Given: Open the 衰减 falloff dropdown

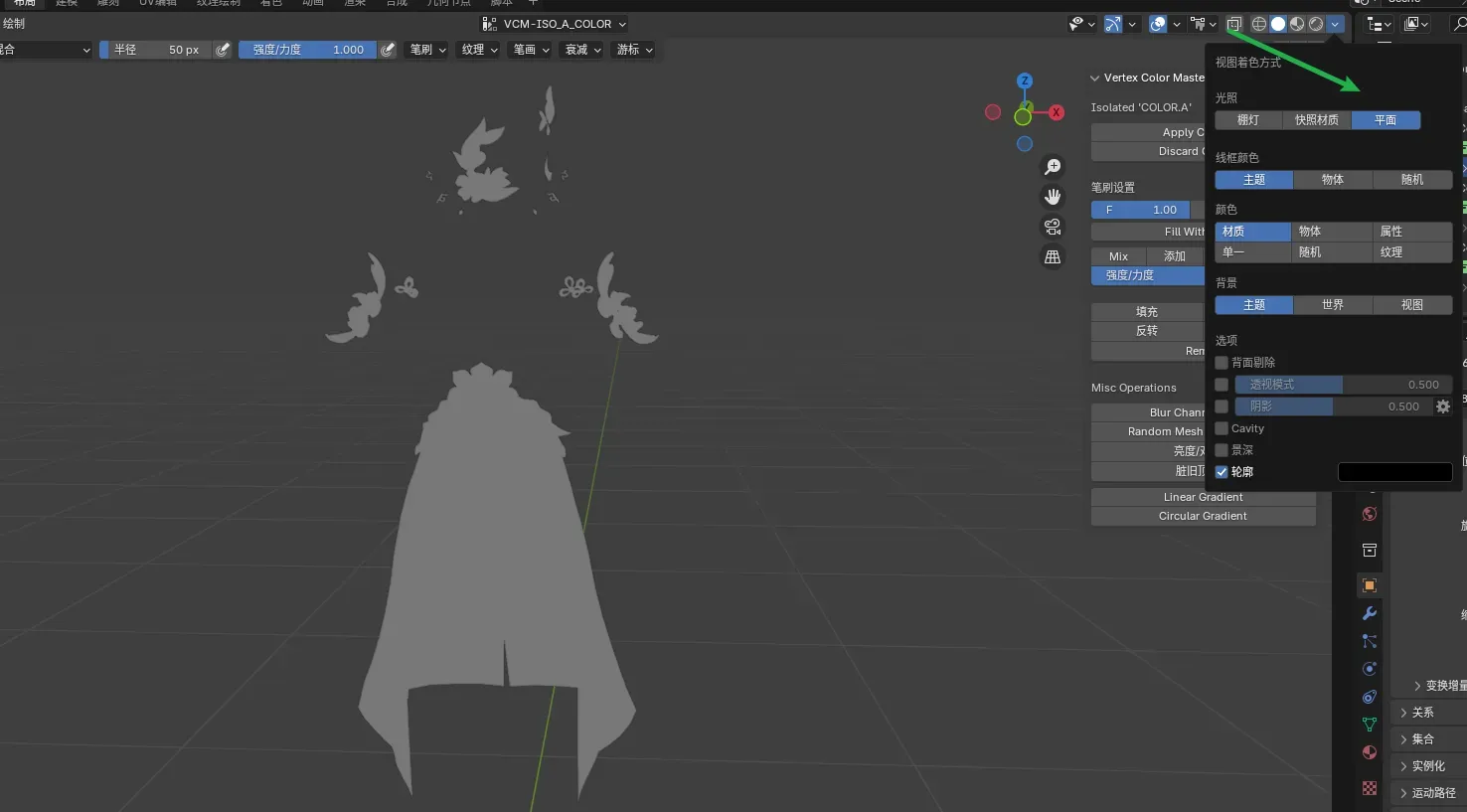Looking at the screenshot, I should click(582, 50).
